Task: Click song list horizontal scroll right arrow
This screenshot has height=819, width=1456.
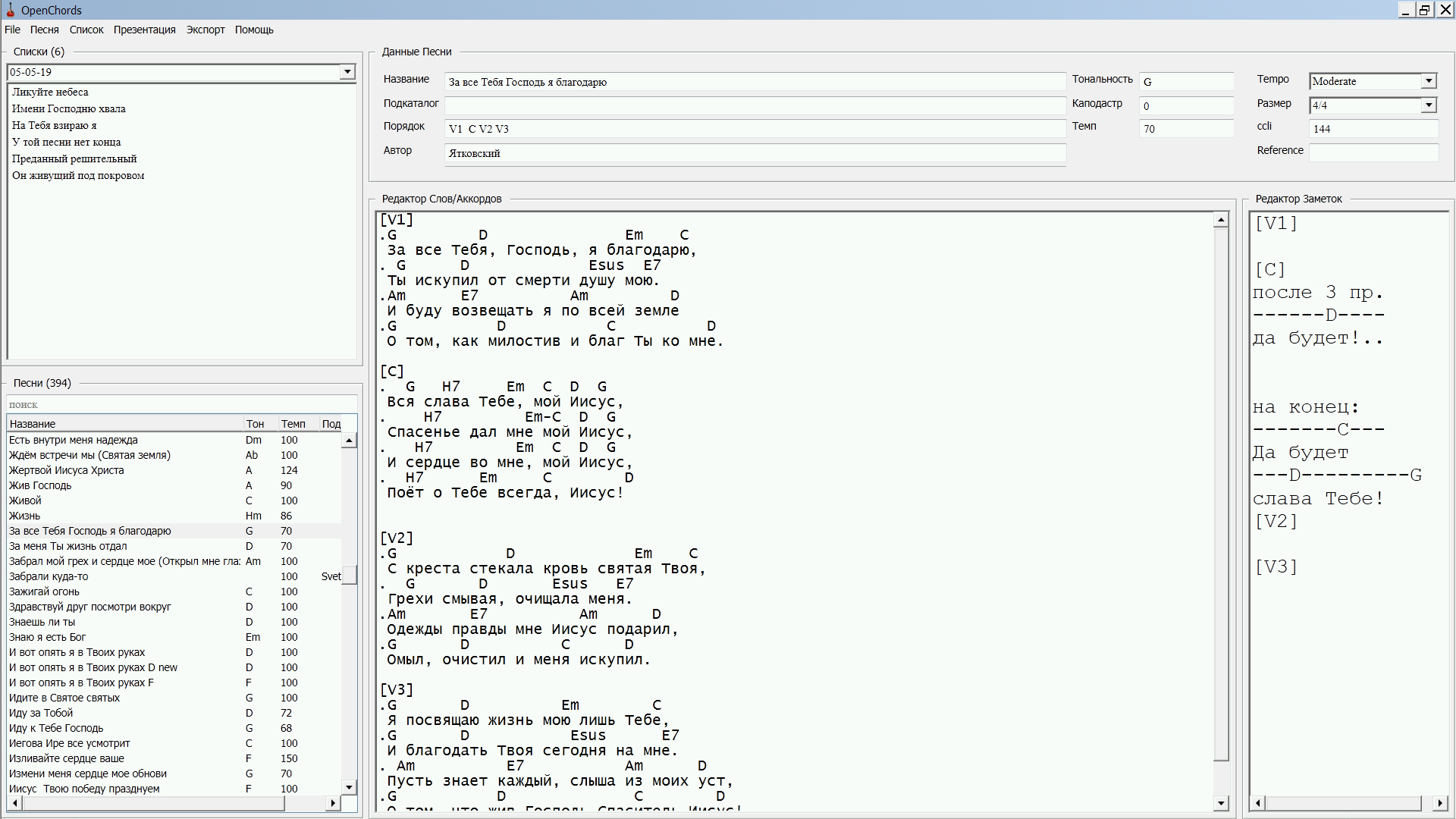Action: point(333,803)
